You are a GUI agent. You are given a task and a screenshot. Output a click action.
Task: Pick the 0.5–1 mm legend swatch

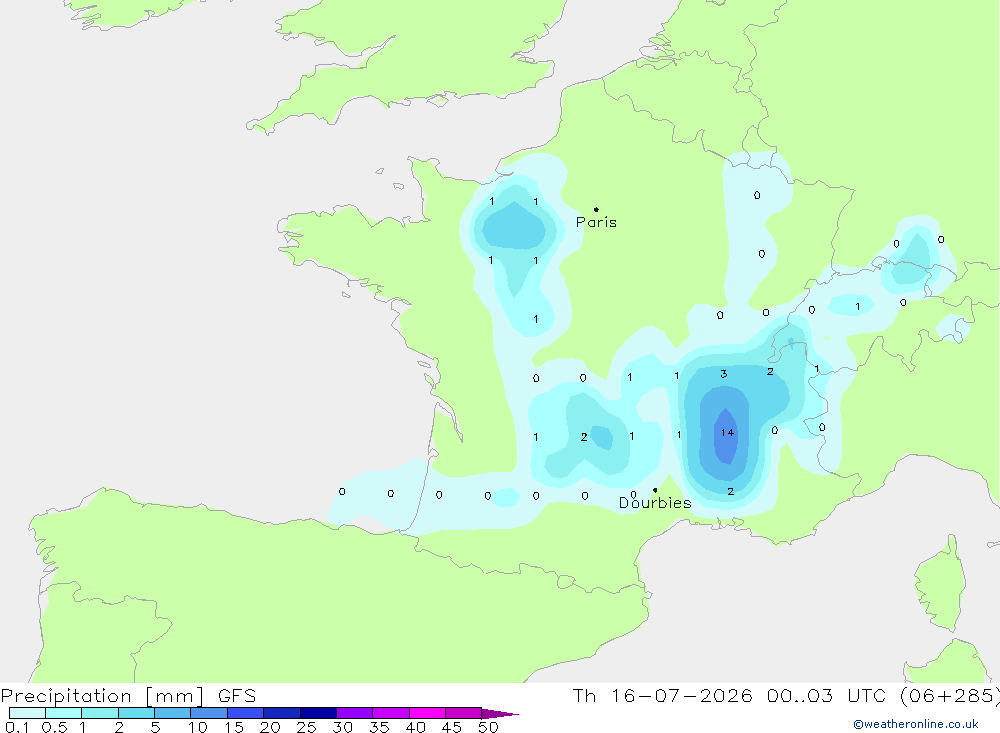coord(64,713)
